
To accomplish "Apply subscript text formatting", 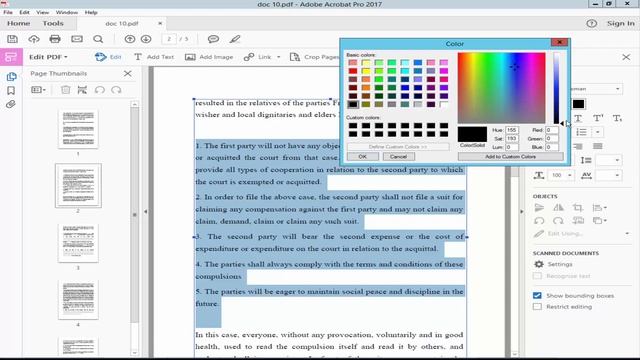I will click(617, 118).
